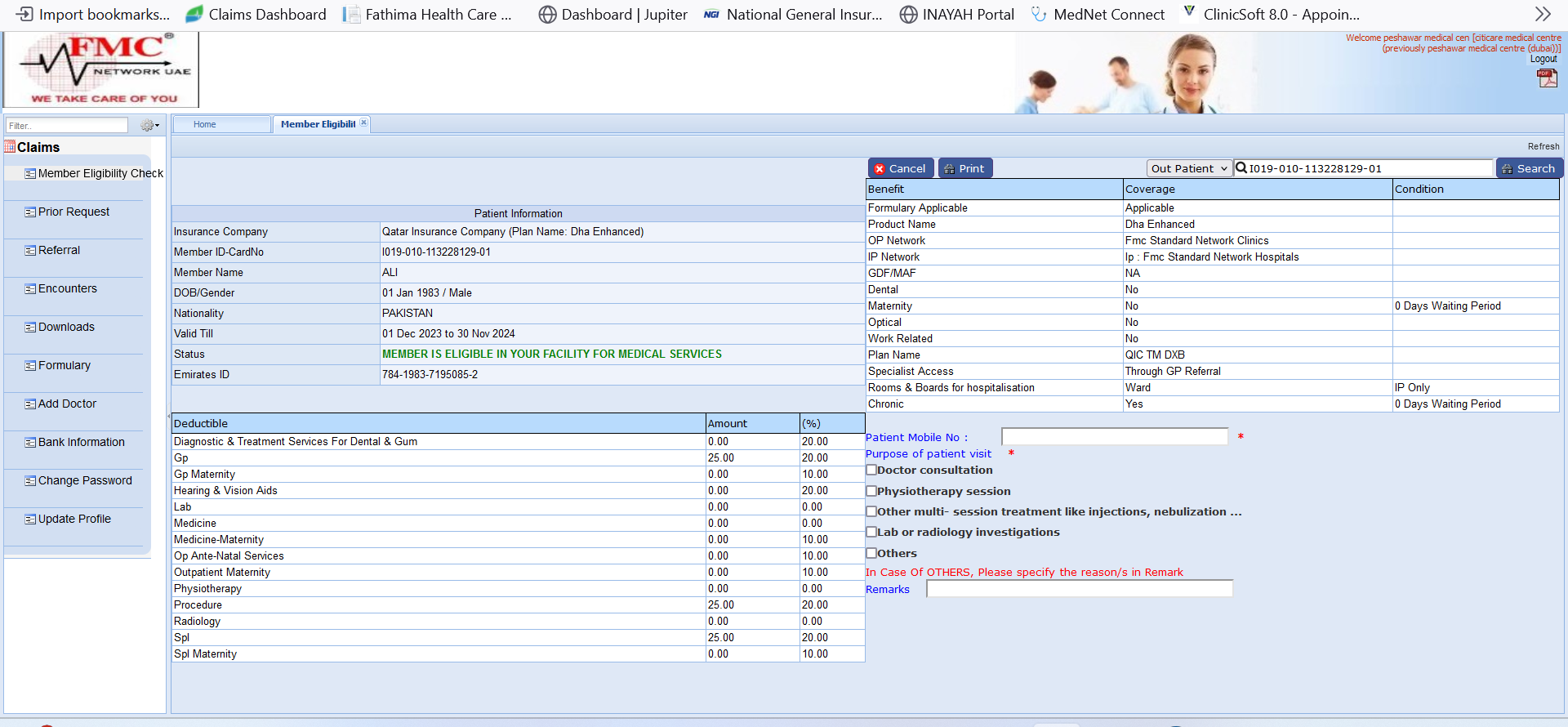Screen dimensions: 1568x727
Task: Open the Bank Information sidebar item
Action: point(81,443)
